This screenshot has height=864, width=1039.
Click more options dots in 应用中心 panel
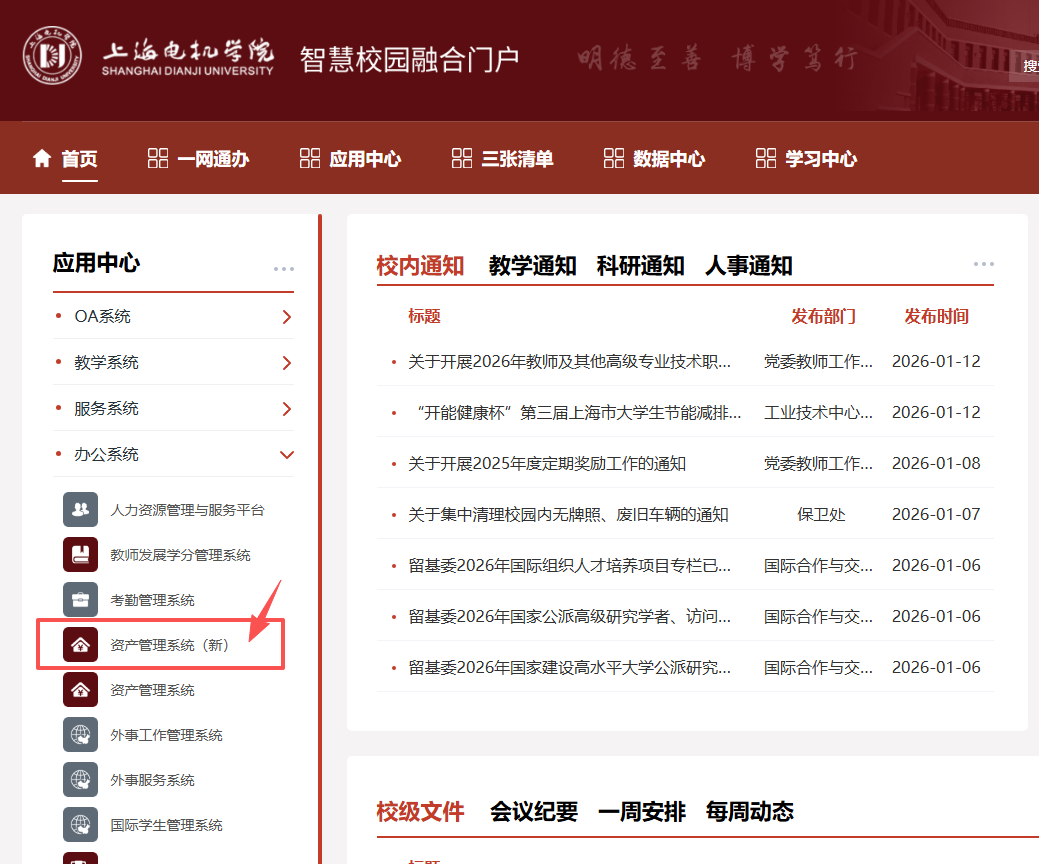(284, 269)
